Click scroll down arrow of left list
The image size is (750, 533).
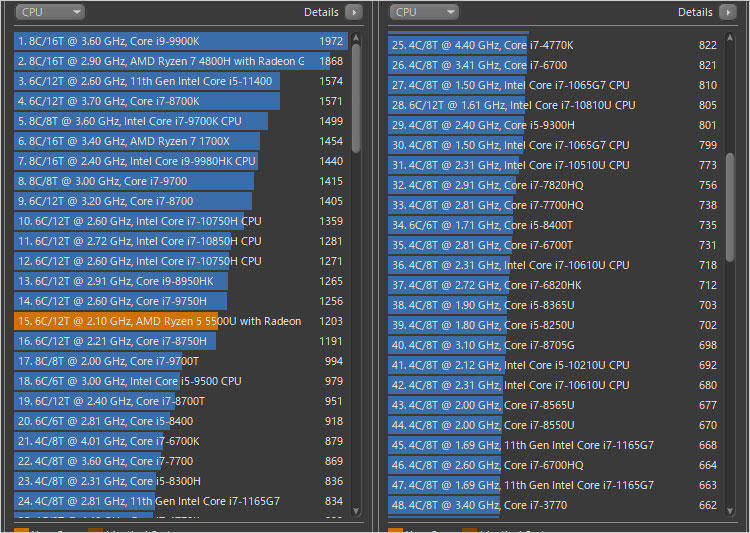point(356,511)
